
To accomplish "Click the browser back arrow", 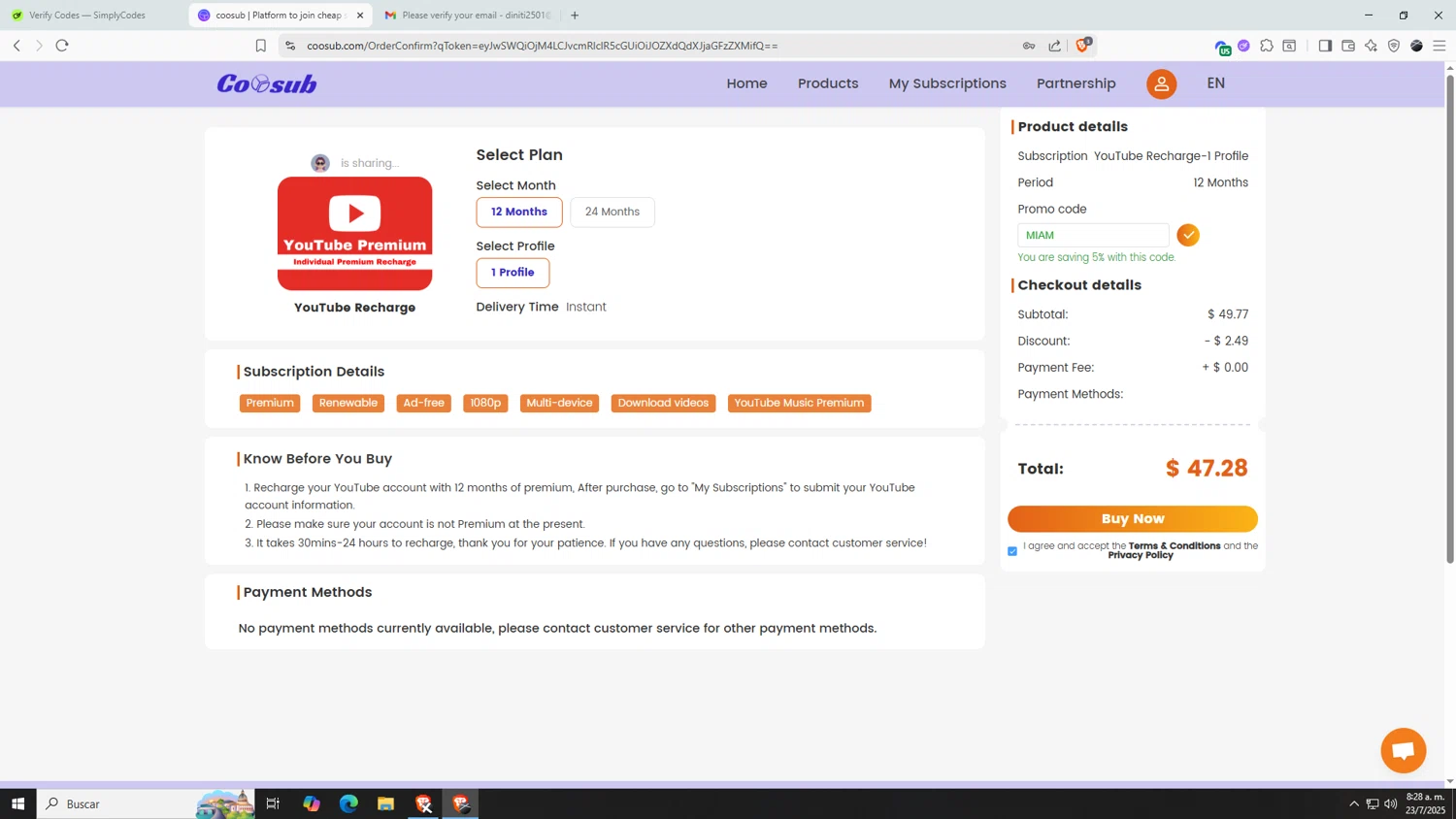I will [17, 46].
